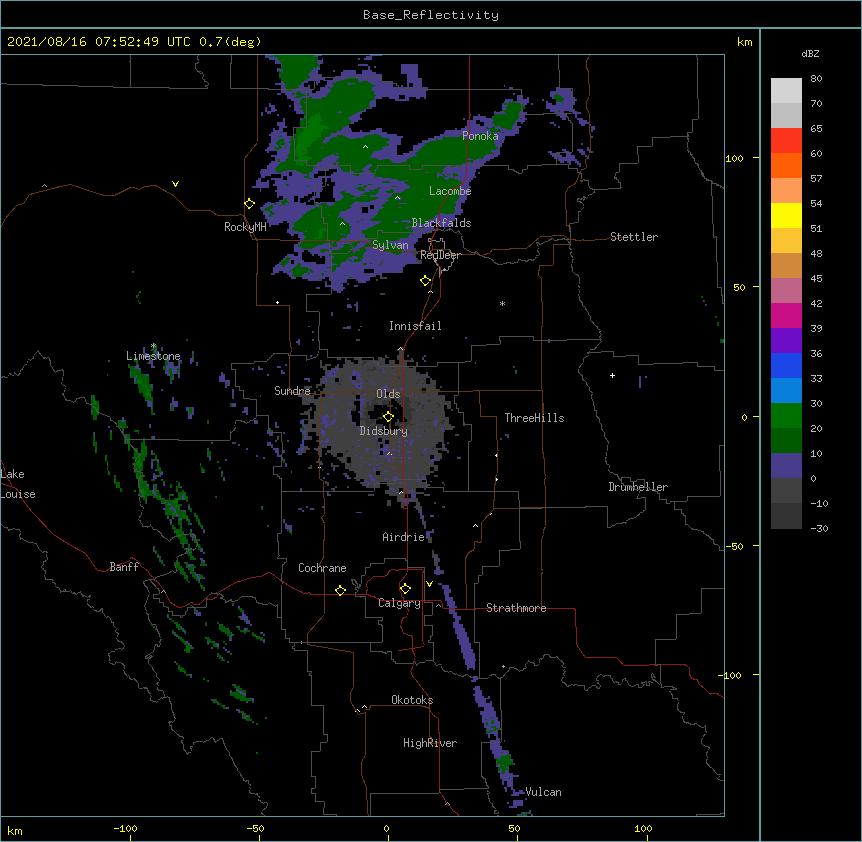Click the Cochrane town label
The height and width of the screenshot is (842, 862).
[x=322, y=568]
